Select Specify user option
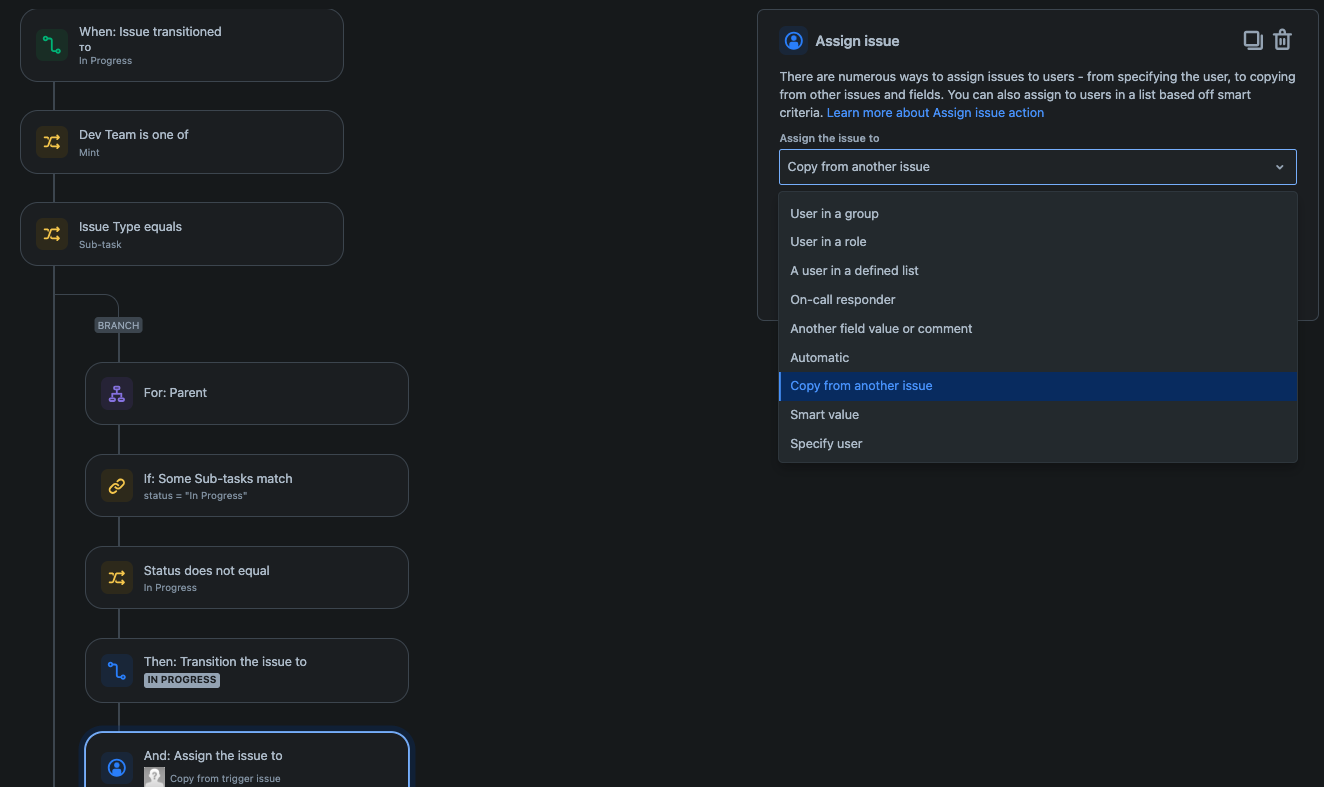Screen dimensions: 1324x787 coord(826,443)
